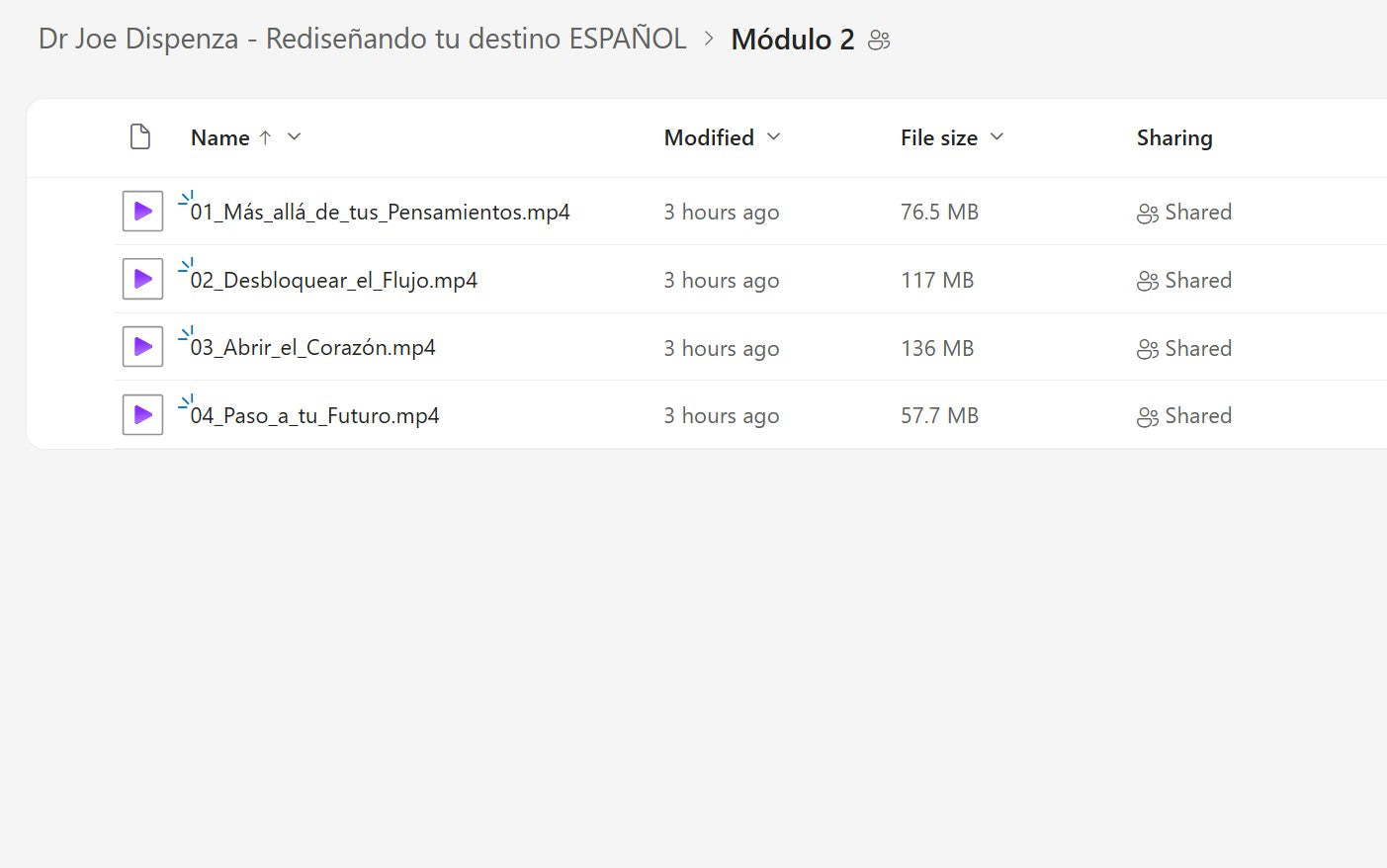Click the Sharing column header

coord(1173,138)
